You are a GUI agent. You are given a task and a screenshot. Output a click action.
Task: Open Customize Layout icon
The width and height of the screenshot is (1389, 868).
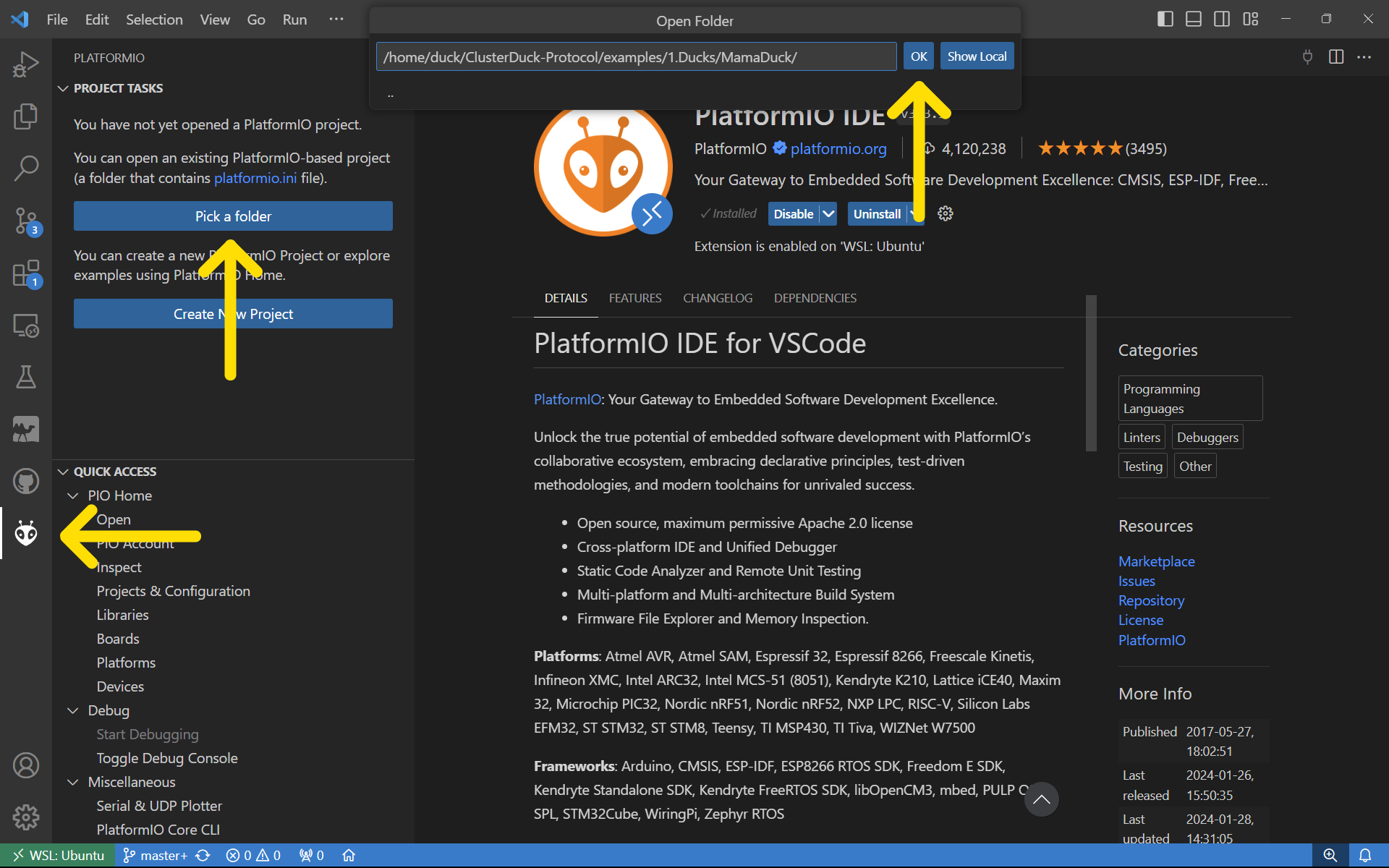[1251, 19]
